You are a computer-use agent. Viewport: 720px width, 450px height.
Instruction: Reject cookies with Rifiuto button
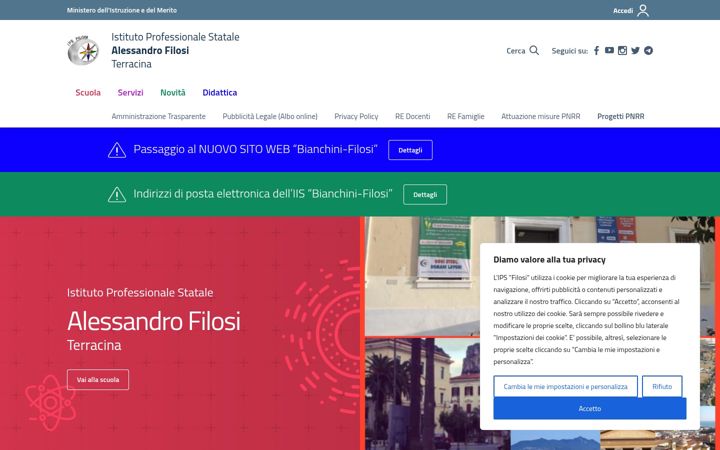click(662, 386)
